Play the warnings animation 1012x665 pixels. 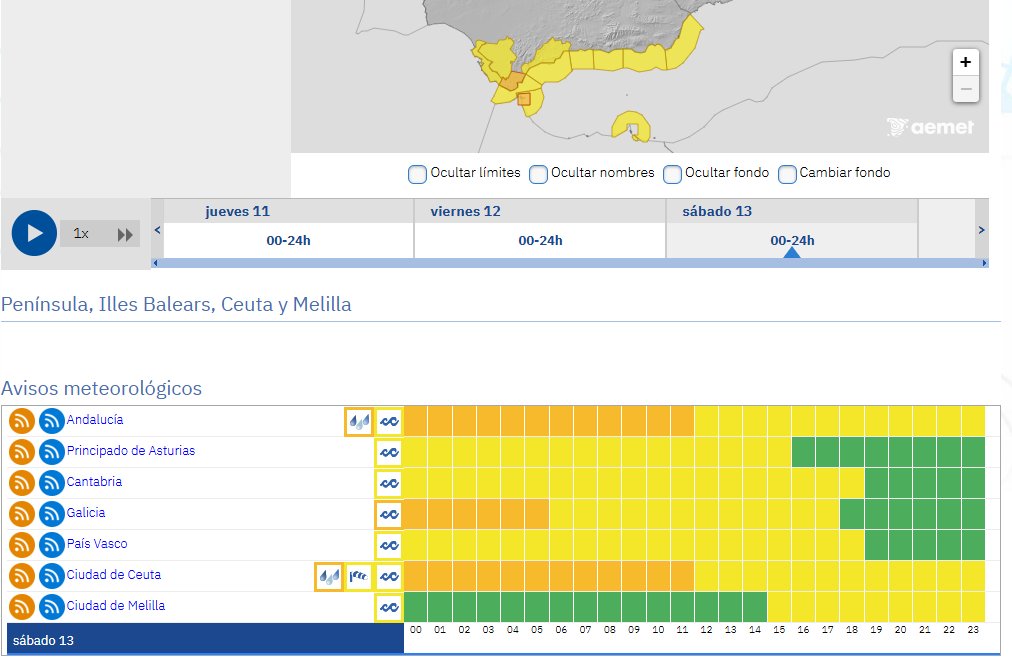34,233
